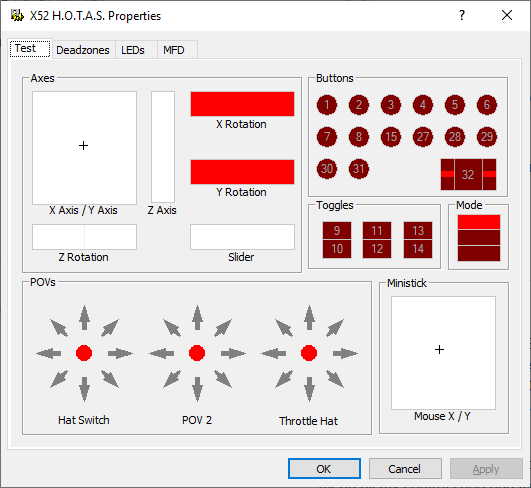
Task: Click the Throttle Hat center red dot
Action: (x=309, y=353)
